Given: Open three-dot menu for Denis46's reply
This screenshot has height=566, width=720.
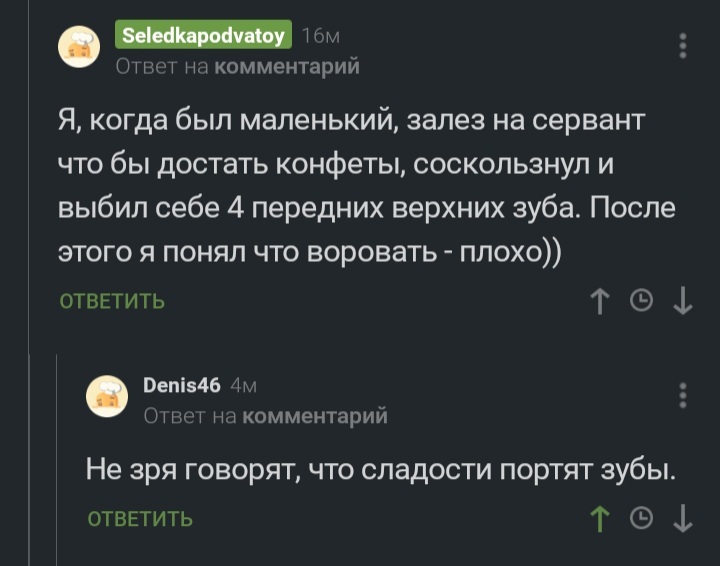Looking at the screenshot, I should 683,394.
